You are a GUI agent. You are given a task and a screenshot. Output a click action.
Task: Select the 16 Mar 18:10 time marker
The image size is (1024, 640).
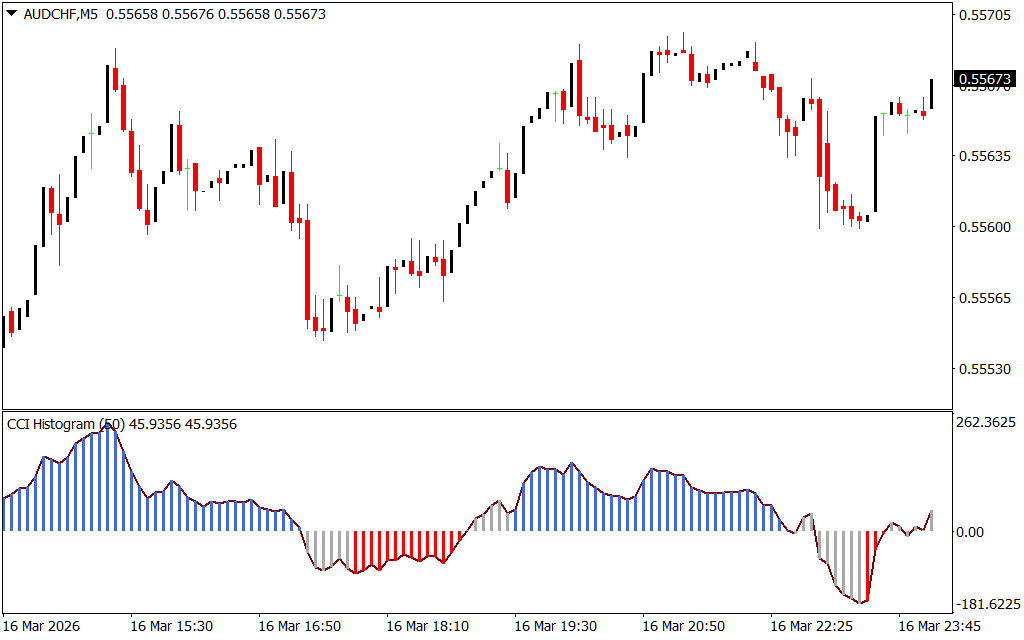coord(428,626)
